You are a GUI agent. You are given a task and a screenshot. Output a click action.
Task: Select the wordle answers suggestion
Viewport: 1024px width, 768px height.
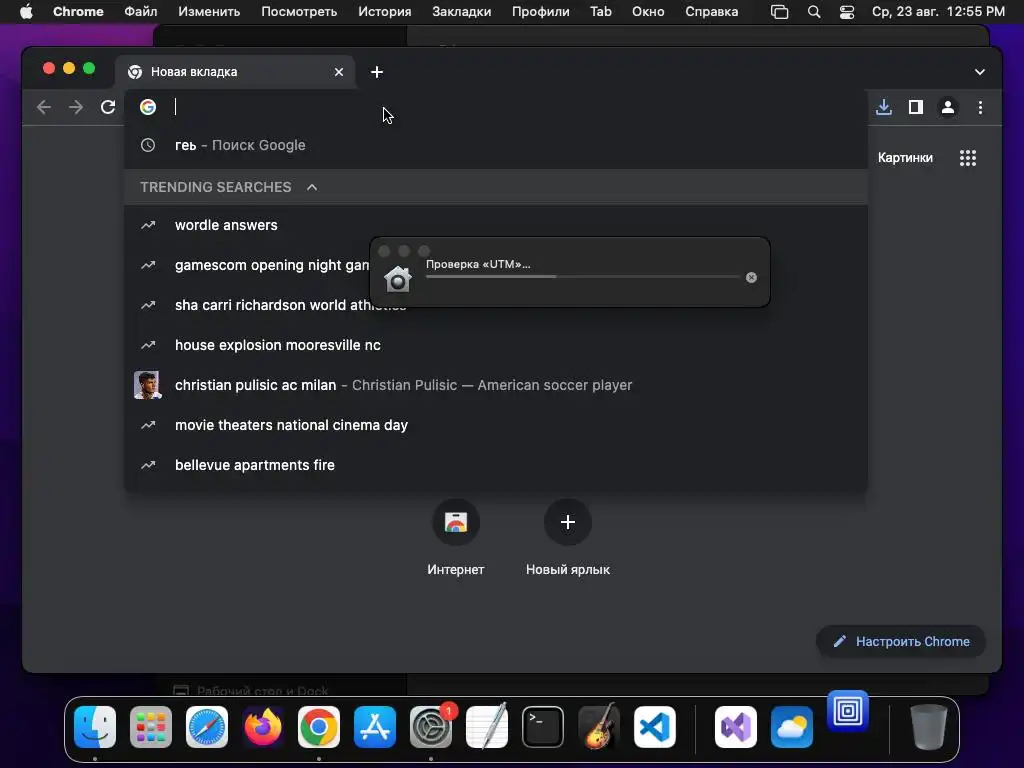tap(496, 225)
